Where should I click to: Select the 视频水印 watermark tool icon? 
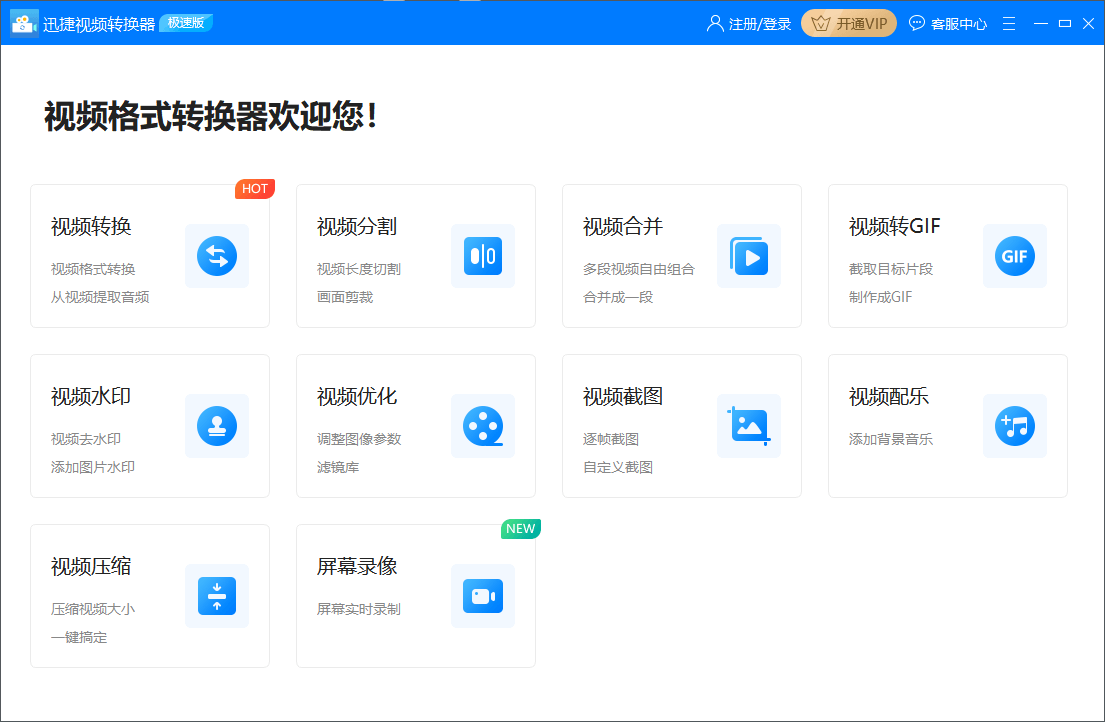217,426
